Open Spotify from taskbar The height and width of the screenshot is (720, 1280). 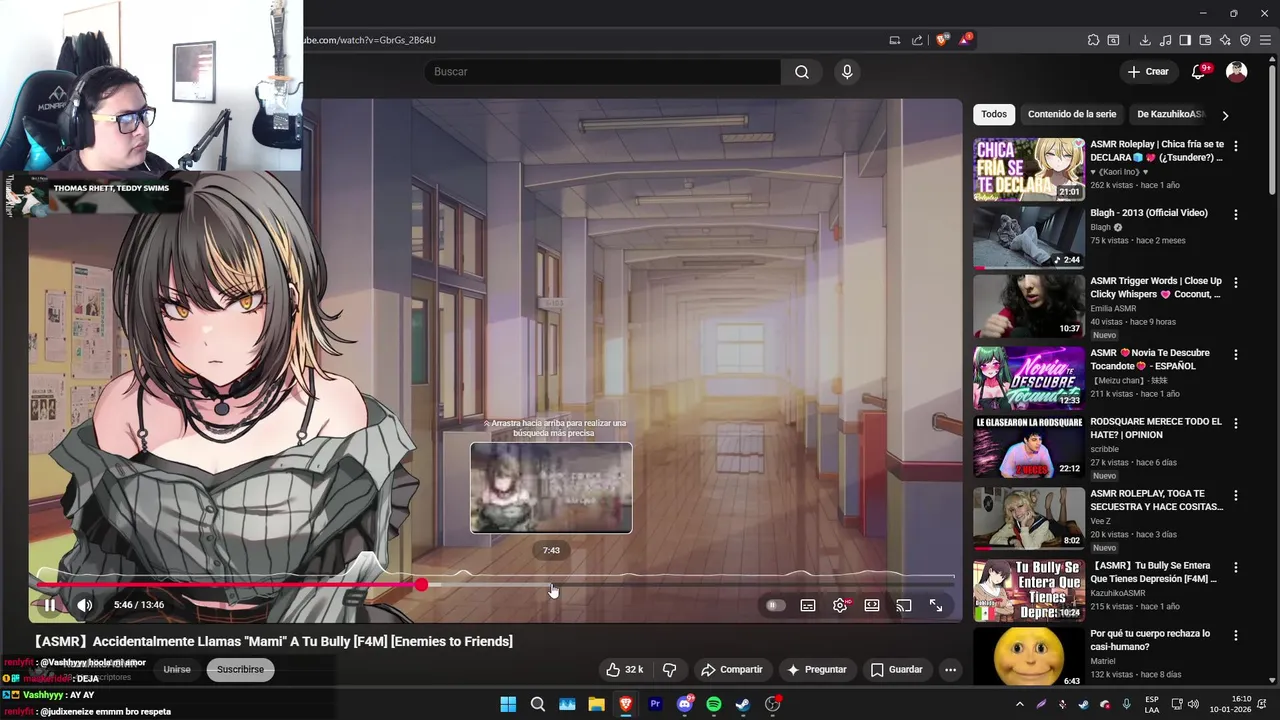point(714,704)
